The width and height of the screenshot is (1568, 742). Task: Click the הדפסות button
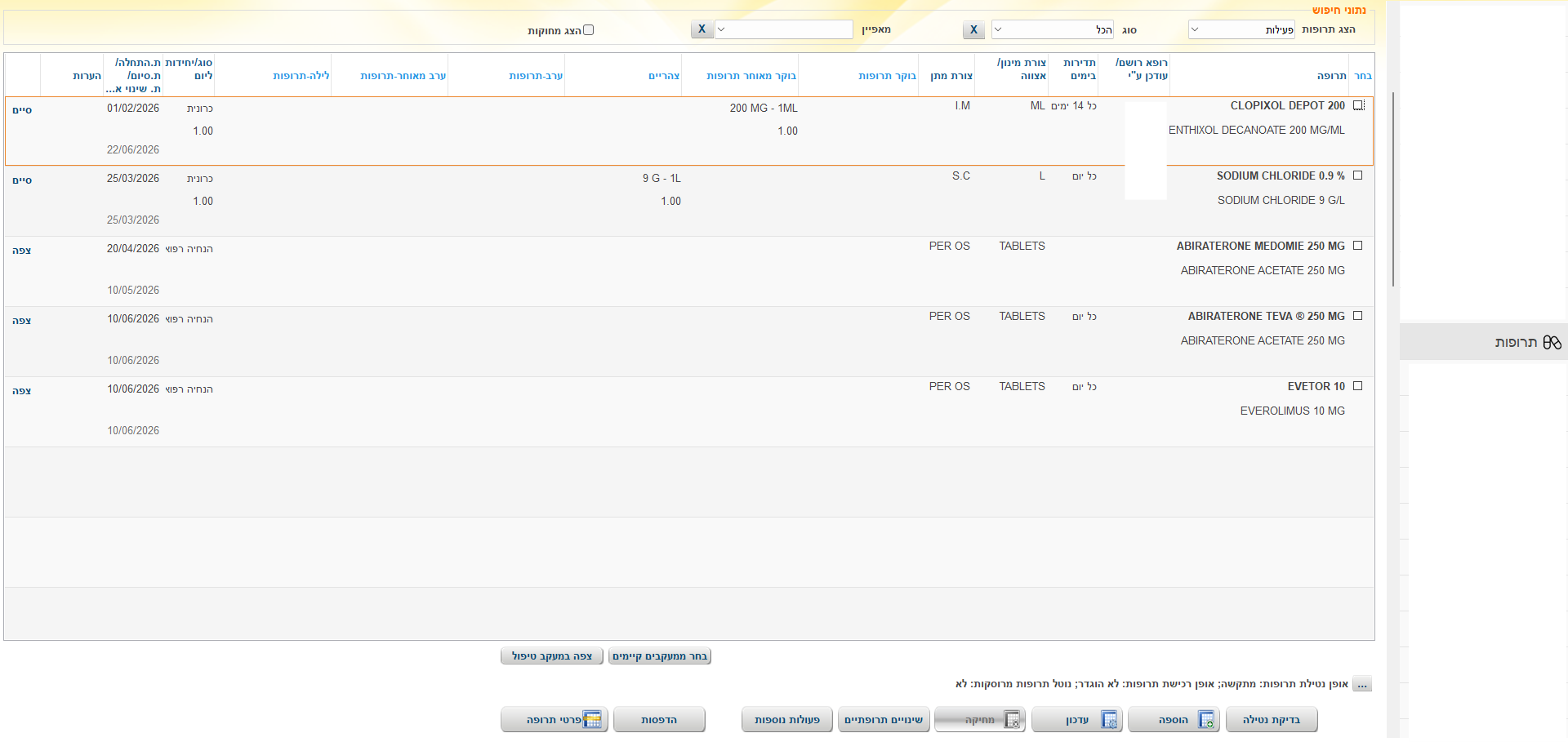point(659,720)
